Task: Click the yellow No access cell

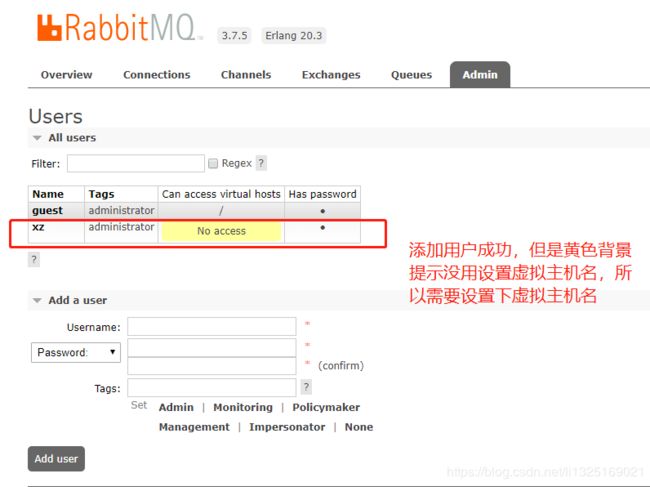Action: (221, 231)
